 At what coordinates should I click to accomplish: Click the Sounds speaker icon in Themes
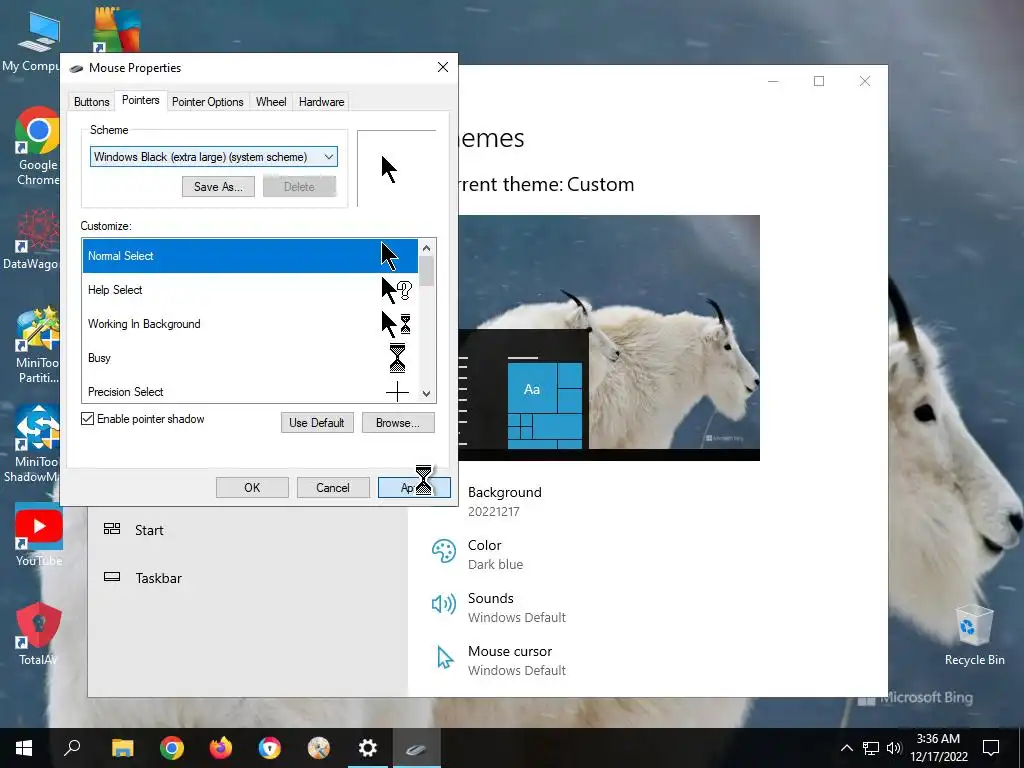point(444,604)
